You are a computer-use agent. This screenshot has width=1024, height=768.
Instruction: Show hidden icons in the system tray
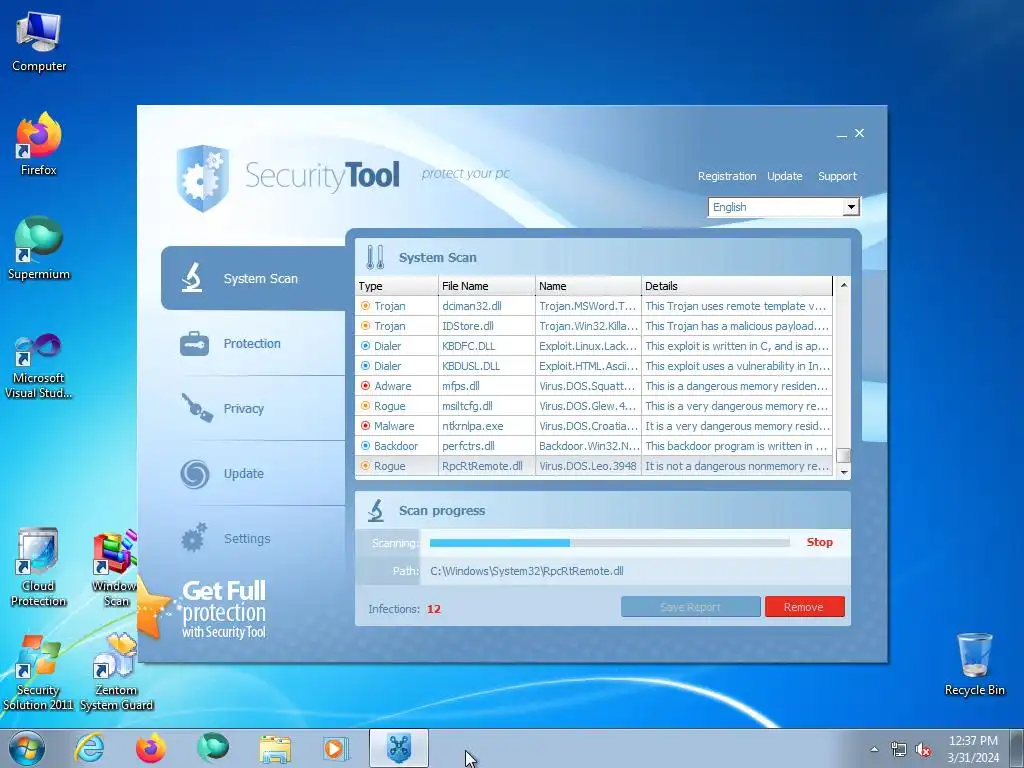874,750
